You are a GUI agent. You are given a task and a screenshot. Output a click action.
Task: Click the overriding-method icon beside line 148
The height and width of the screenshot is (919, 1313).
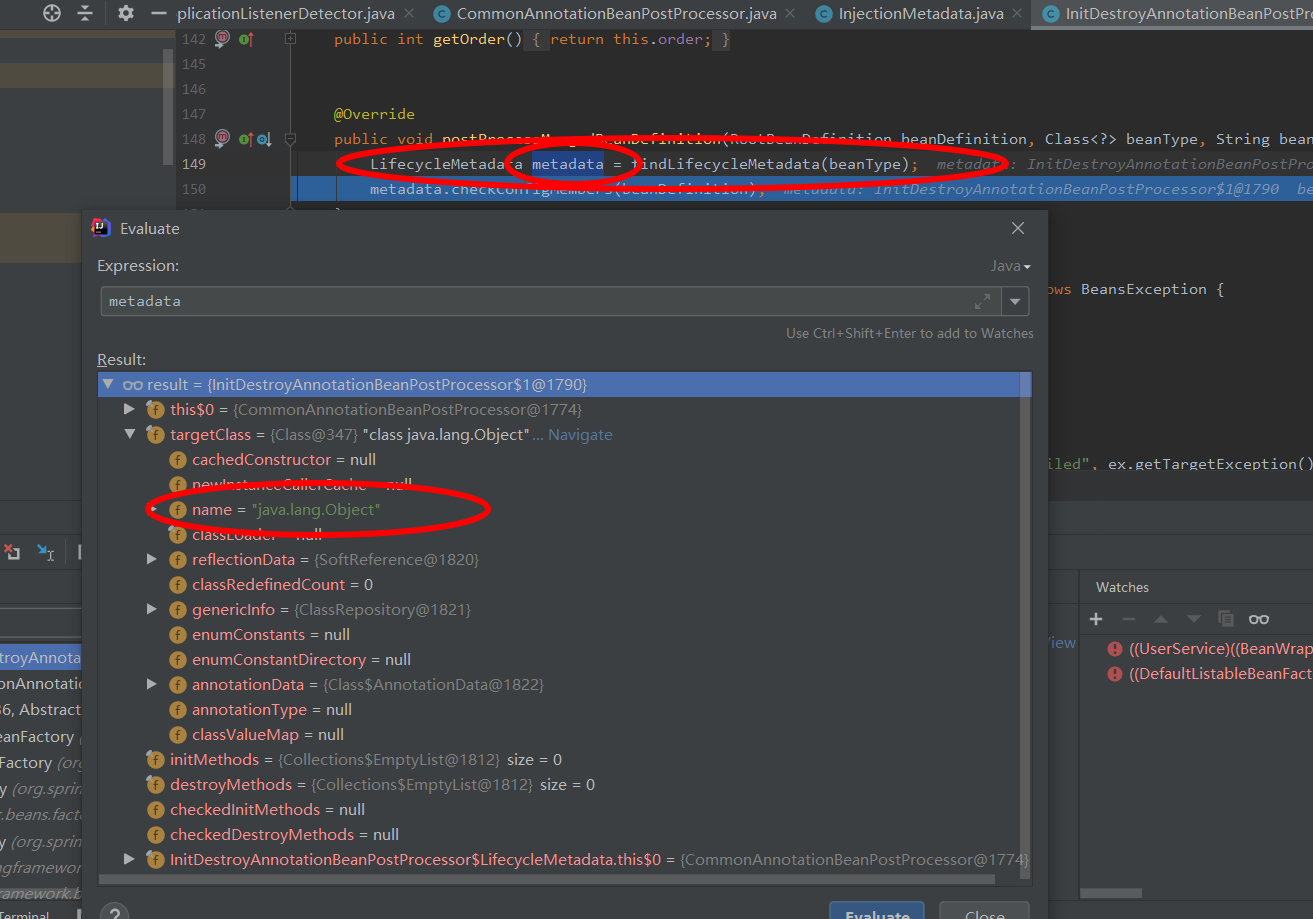click(x=263, y=140)
